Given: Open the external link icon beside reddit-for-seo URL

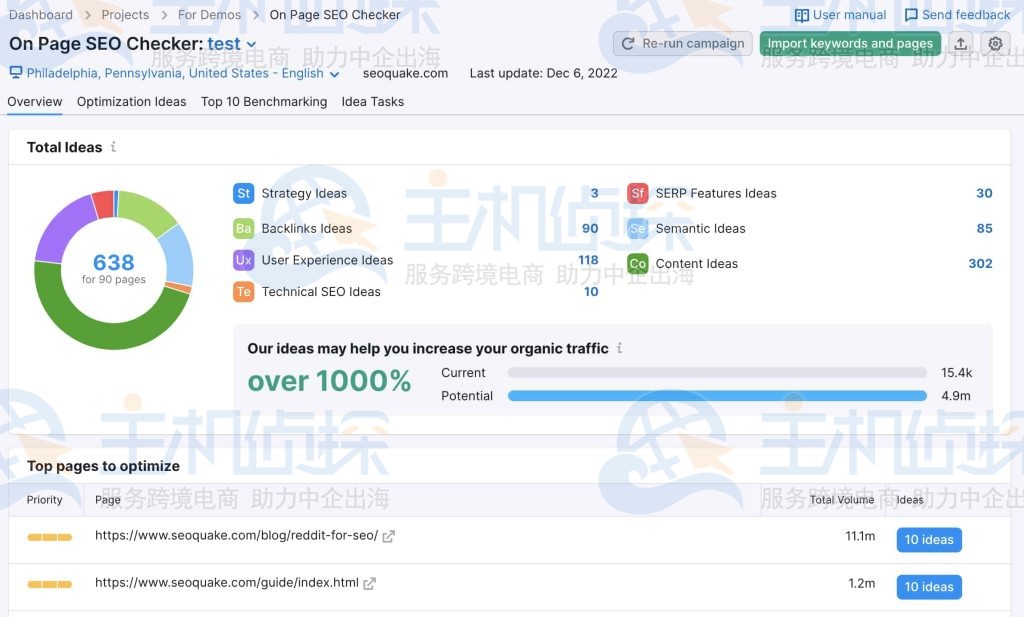Looking at the screenshot, I should tap(388, 536).
